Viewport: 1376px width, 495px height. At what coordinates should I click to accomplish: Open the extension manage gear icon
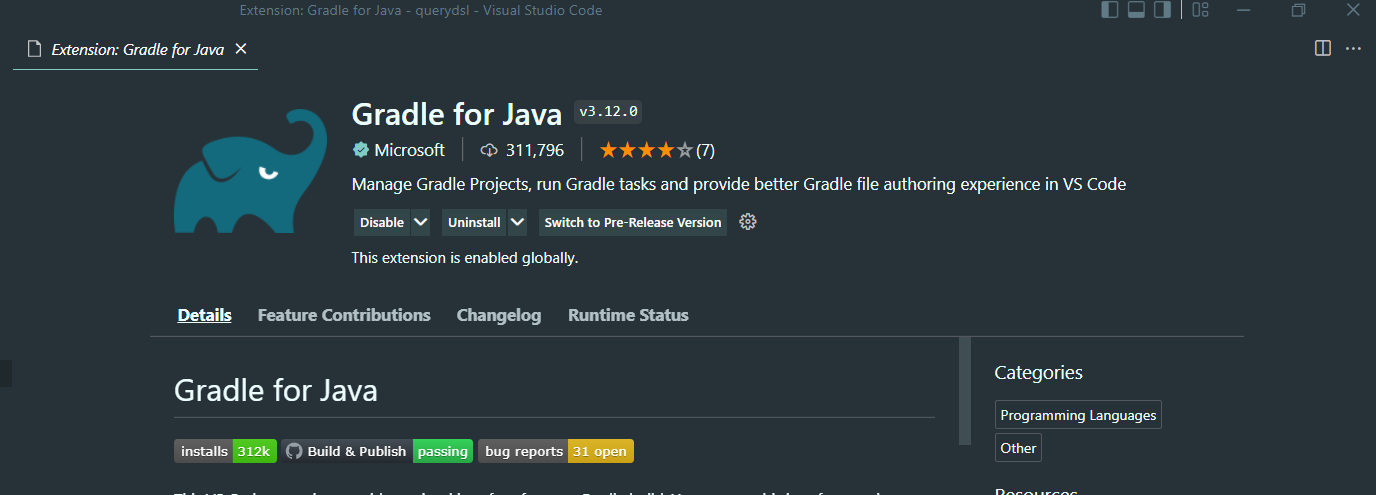[748, 222]
